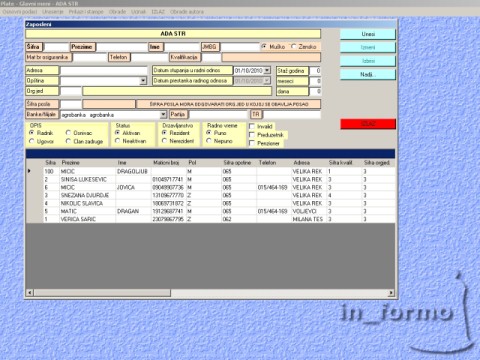480x360 pixels.
Task: Click the table's right scroll arrow
Action: pyautogui.click(x=391, y=293)
